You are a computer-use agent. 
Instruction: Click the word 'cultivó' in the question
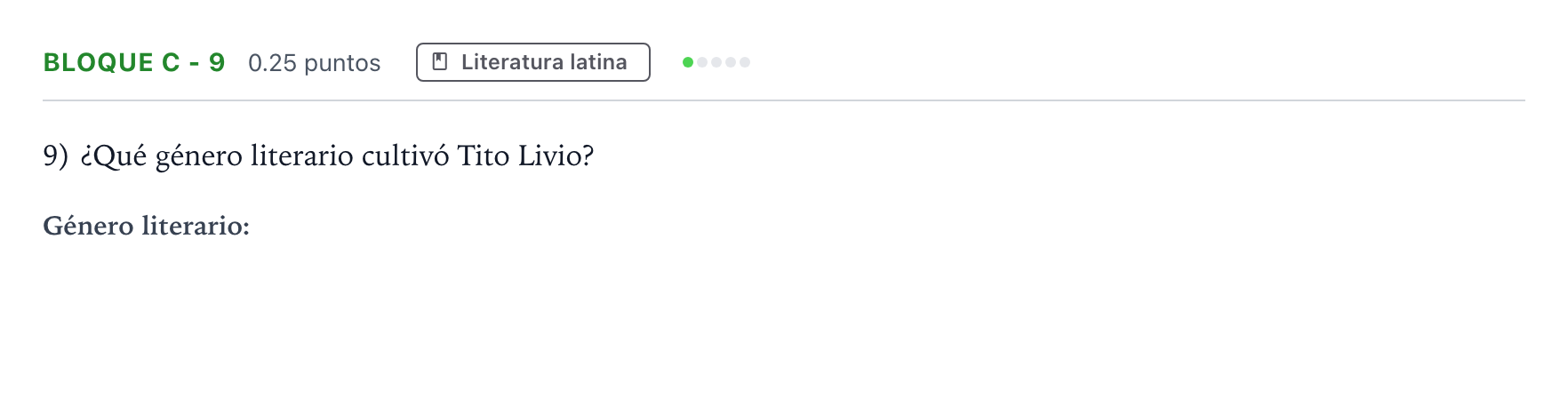(405, 156)
